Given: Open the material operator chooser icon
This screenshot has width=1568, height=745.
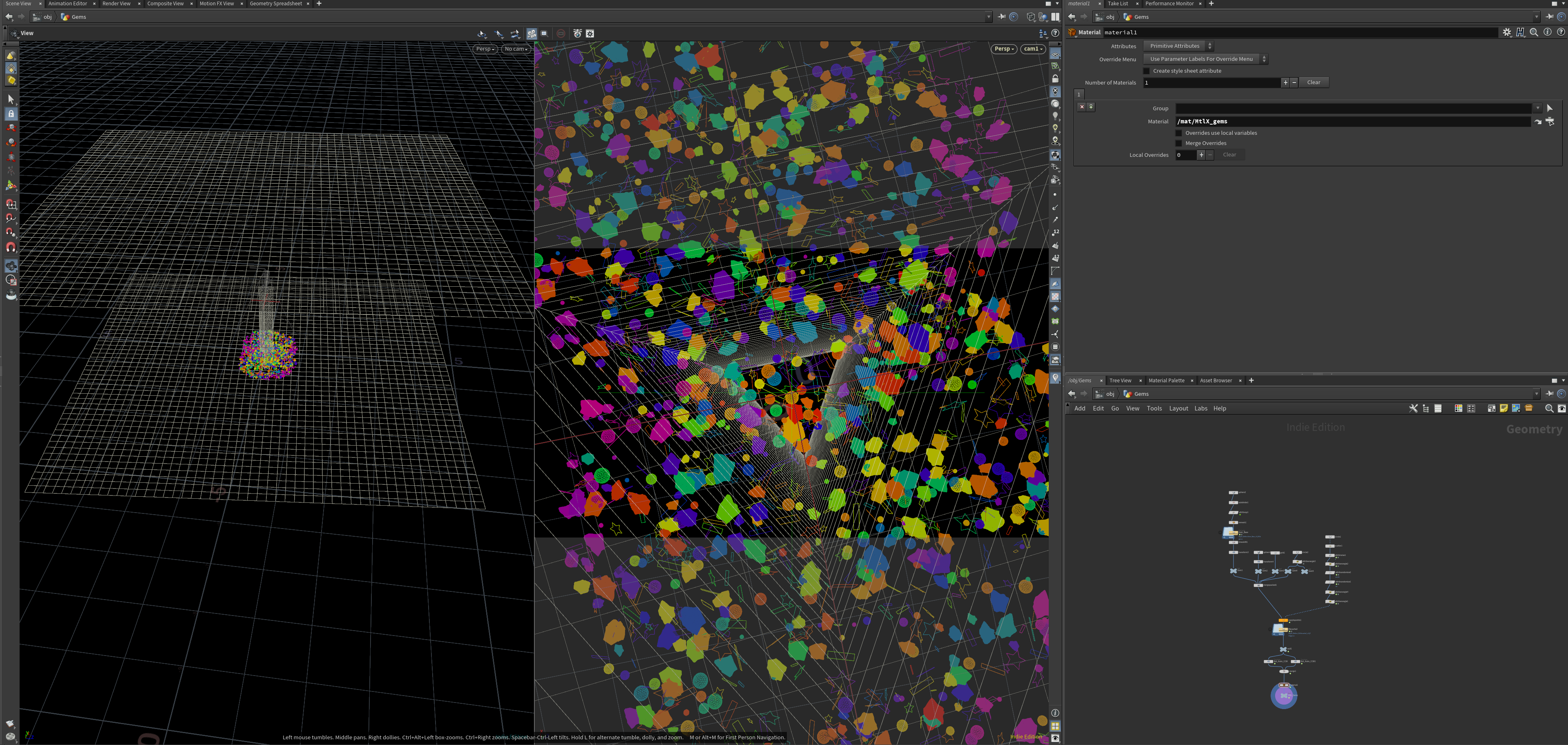Looking at the screenshot, I should pos(1550,122).
